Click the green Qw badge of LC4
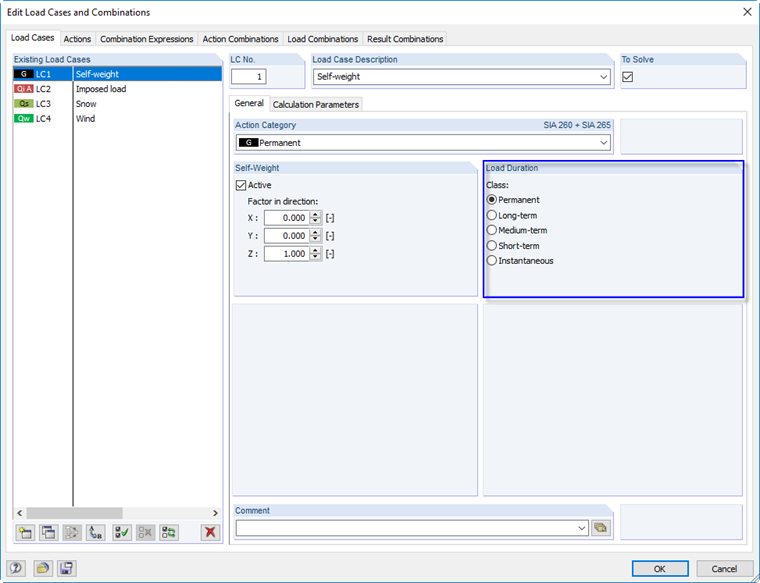The image size is (760, 583). click(x=24, y=118)
